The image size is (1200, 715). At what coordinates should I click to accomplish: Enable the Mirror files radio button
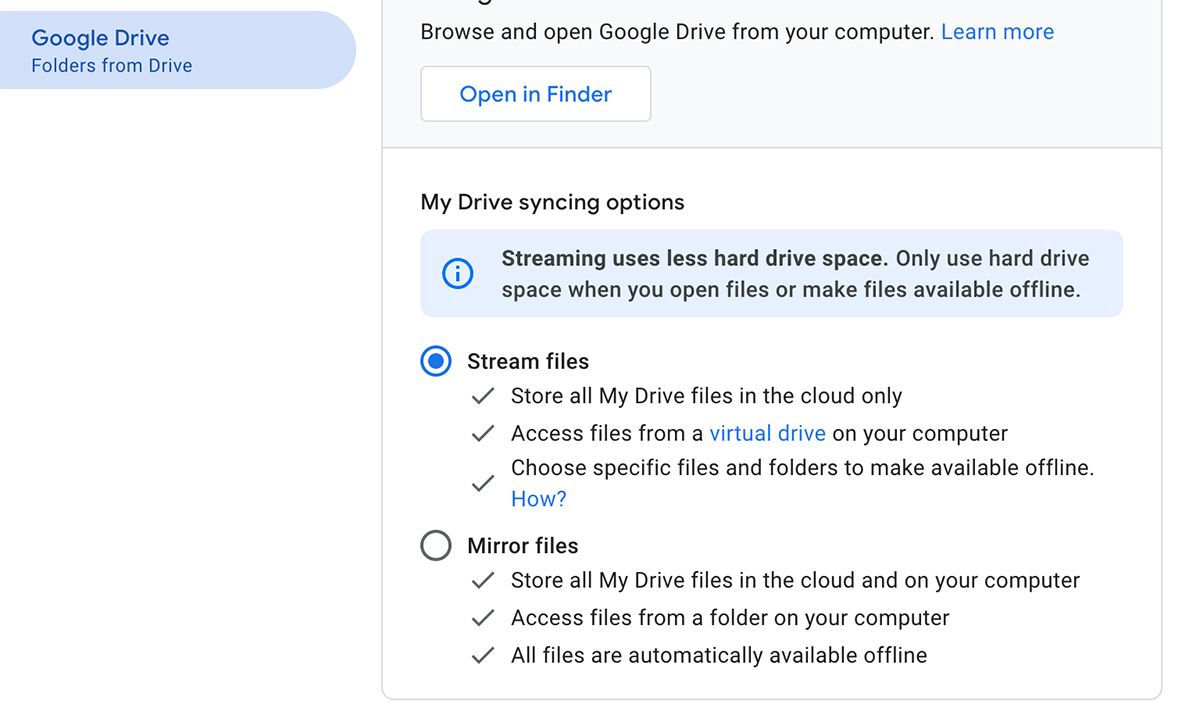[435, 545]
